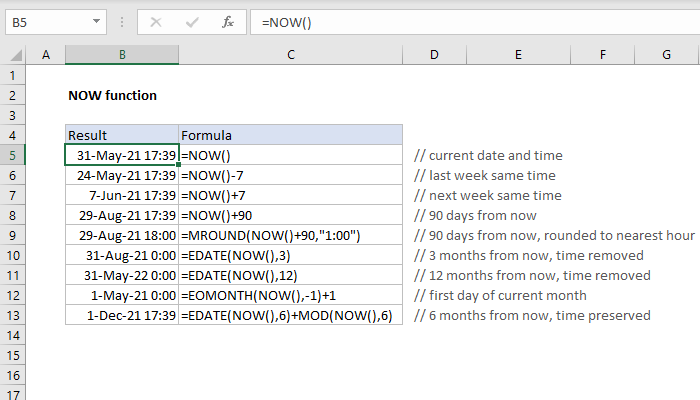Click the =NOW()-7 formula cell
The height and width of the screenshot is (400, 700).
[x=291, y=175]
